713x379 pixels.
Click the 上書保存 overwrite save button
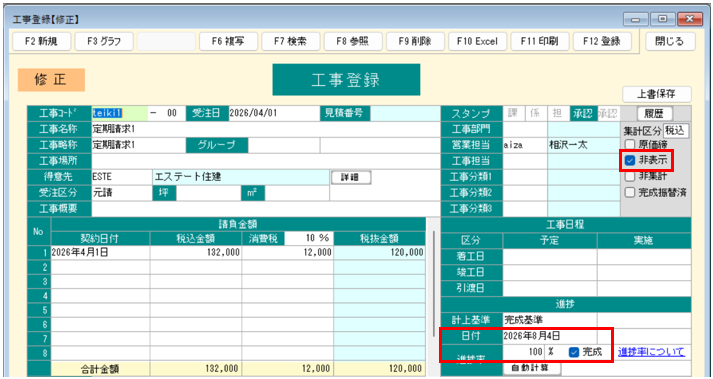(656, 94)
